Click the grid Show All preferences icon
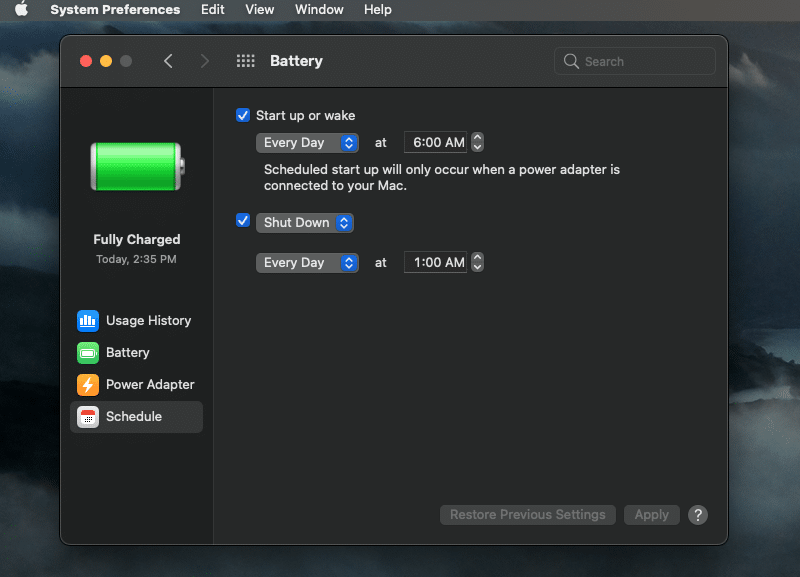 coord(246,61)
